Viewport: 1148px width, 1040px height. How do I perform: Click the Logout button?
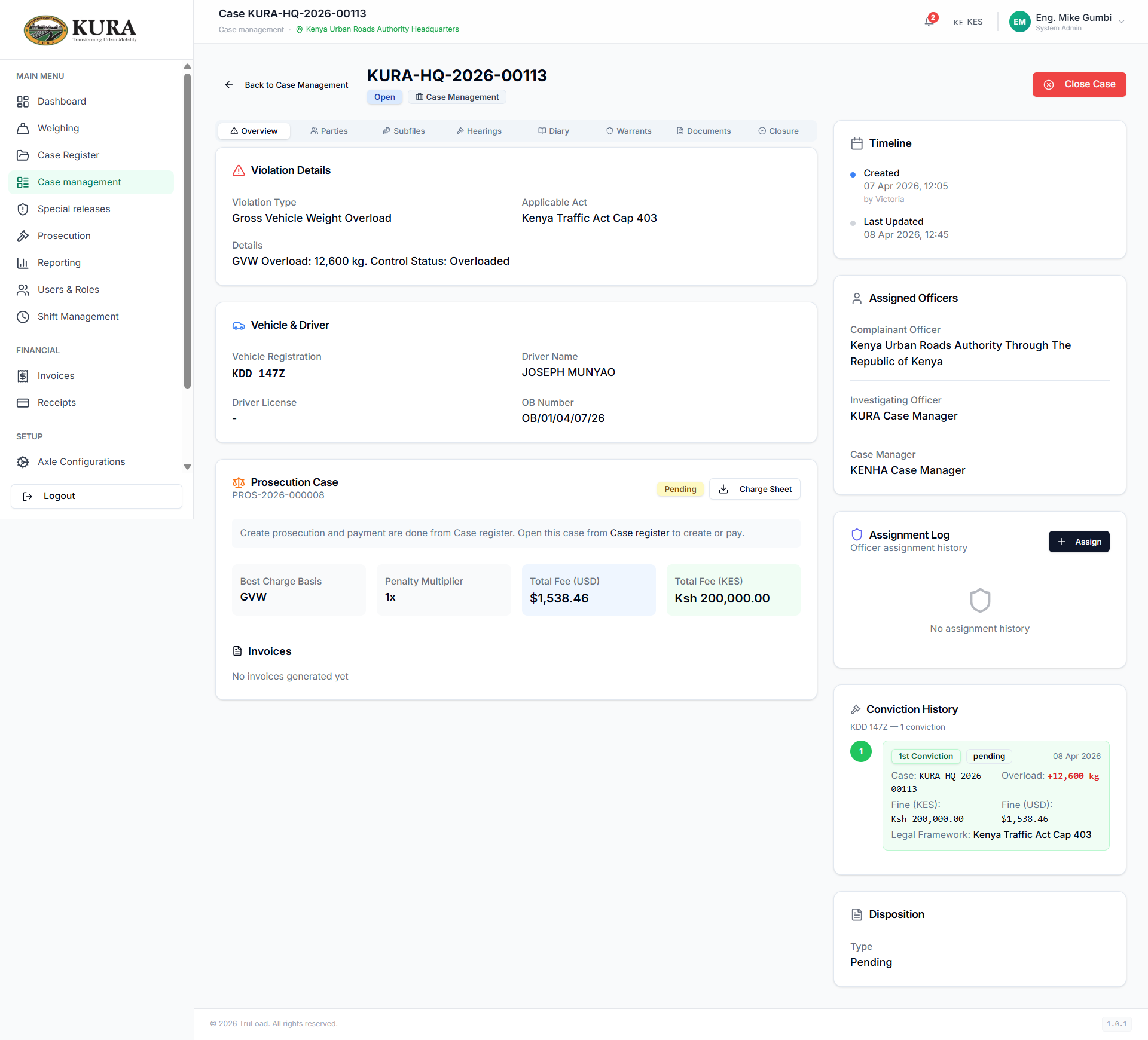(96, 497)
